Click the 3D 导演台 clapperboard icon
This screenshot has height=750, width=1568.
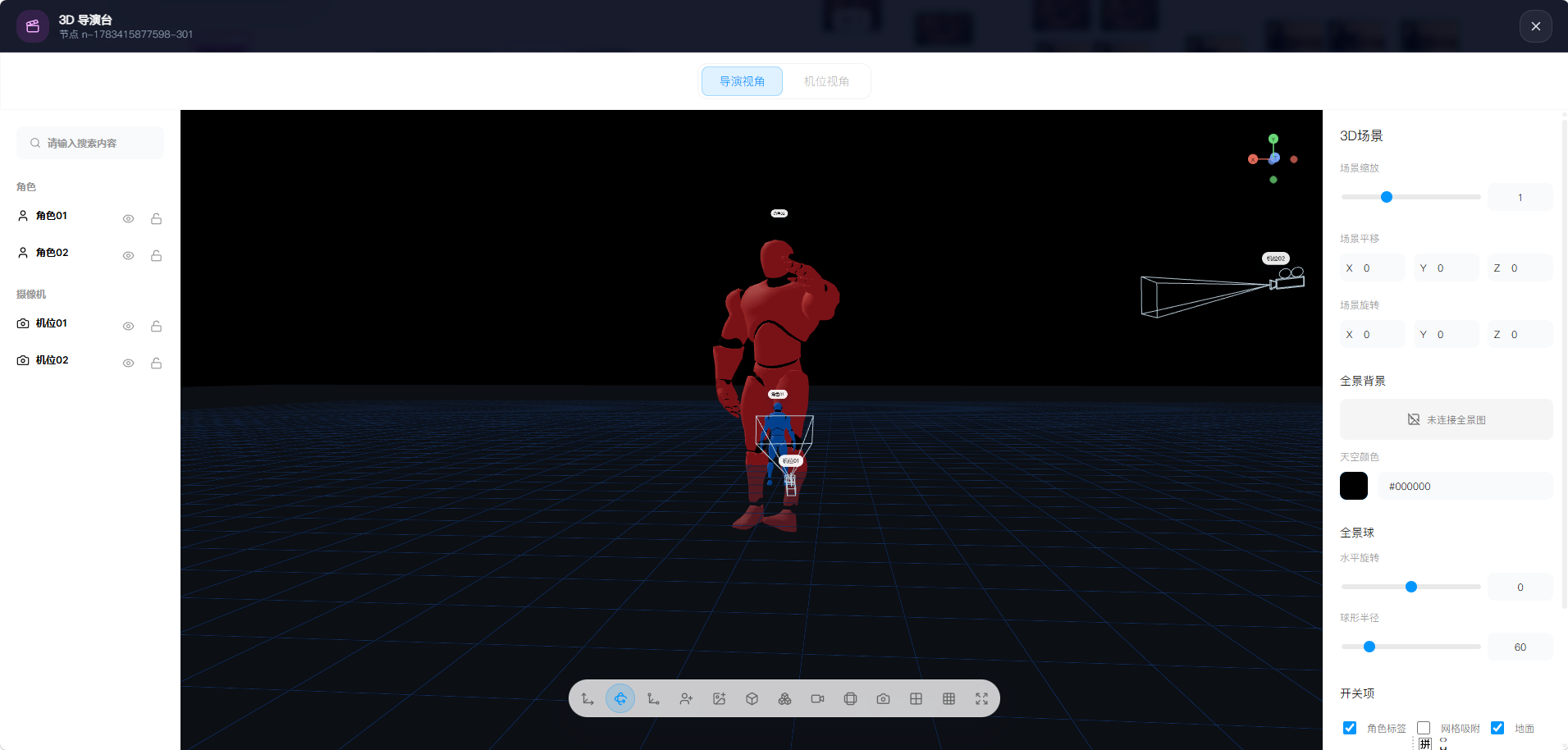(33, 26)
